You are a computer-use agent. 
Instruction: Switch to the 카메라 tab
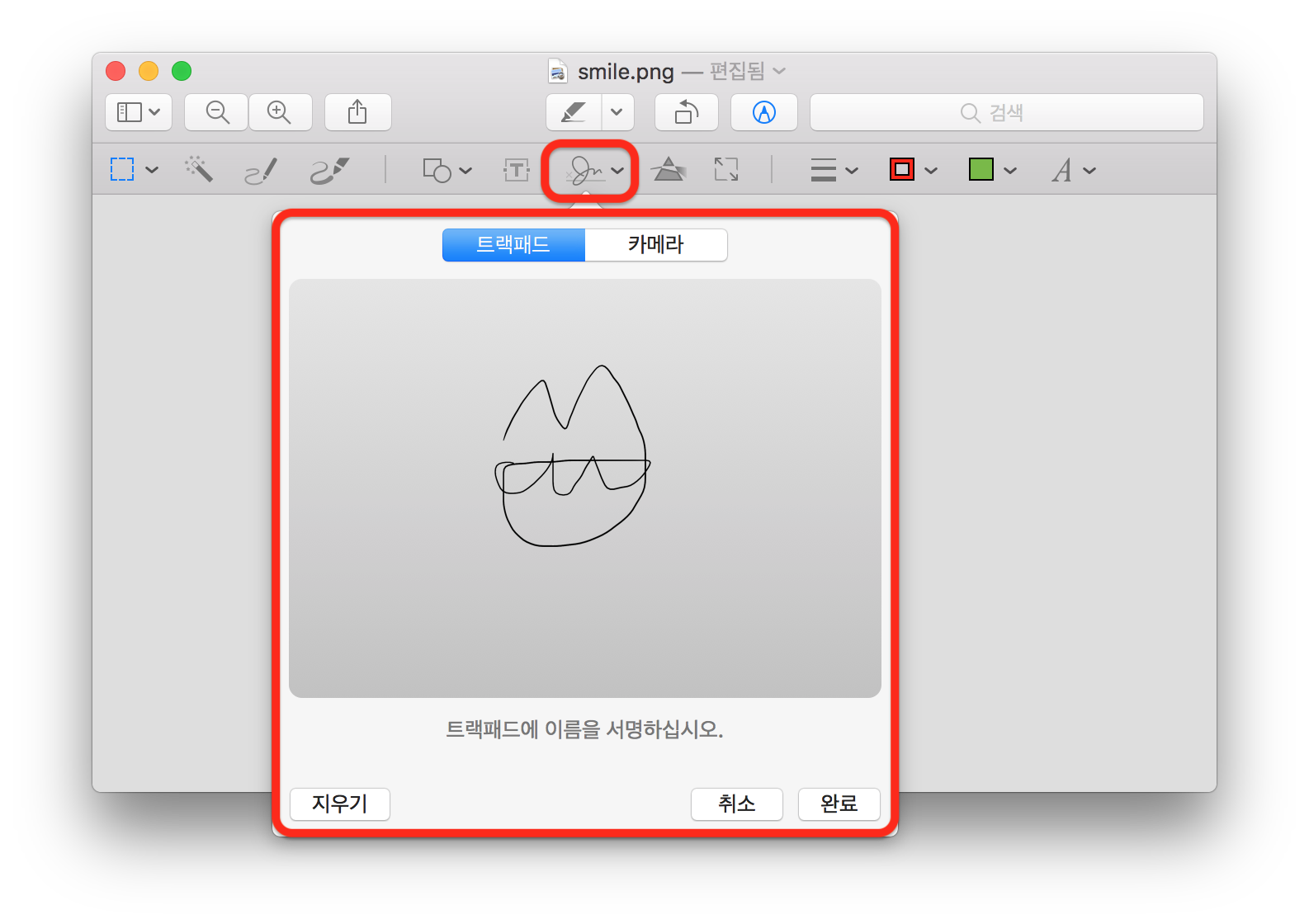click(x=656, y=245)
